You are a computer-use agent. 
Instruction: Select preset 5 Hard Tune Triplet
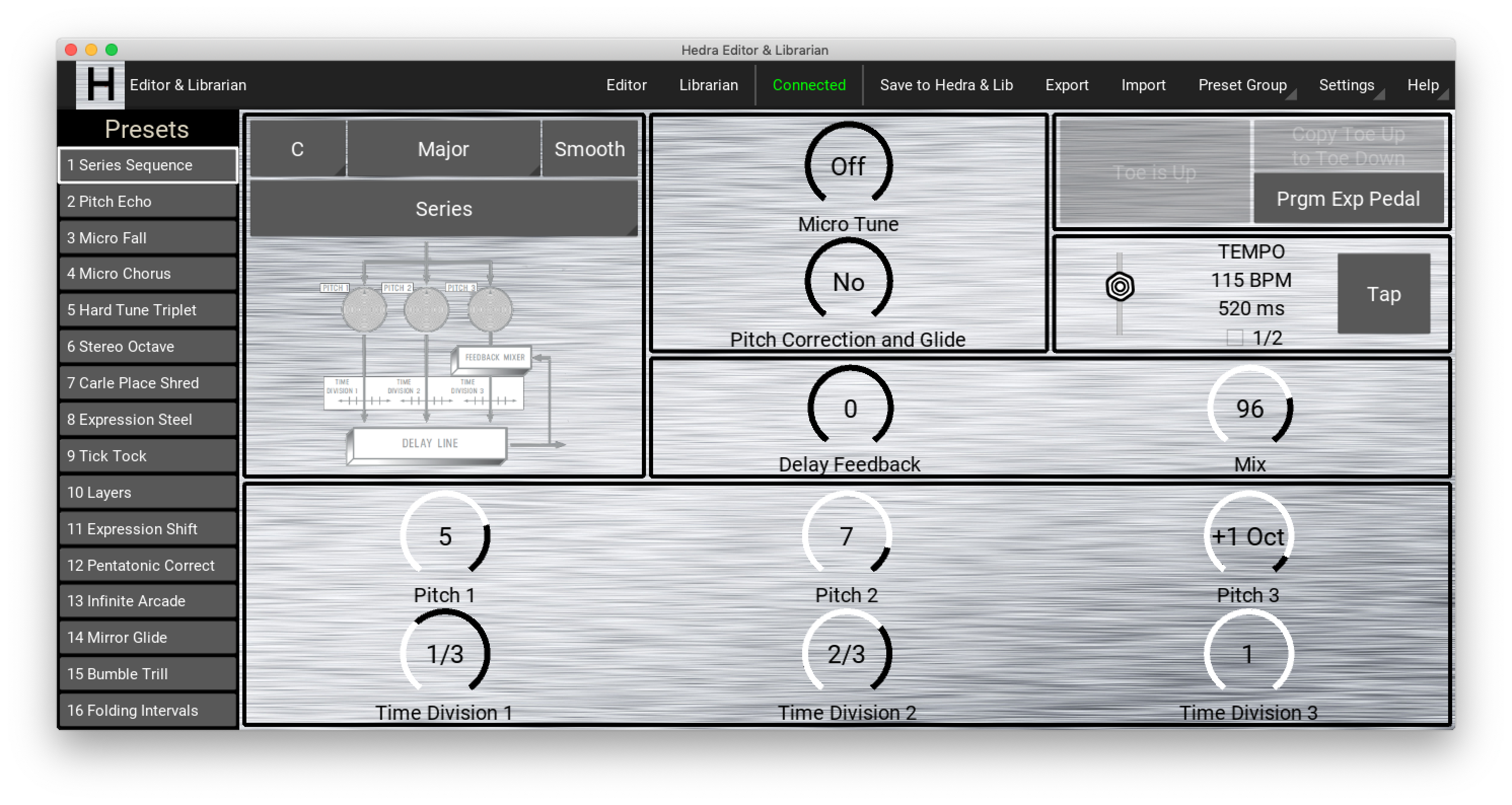[x=148, y=310]
